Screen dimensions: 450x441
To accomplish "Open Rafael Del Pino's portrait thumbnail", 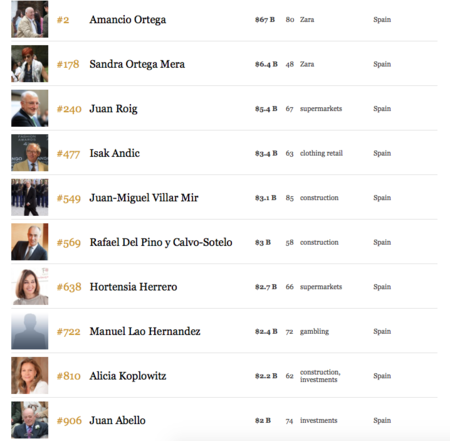I will (30, 242).
